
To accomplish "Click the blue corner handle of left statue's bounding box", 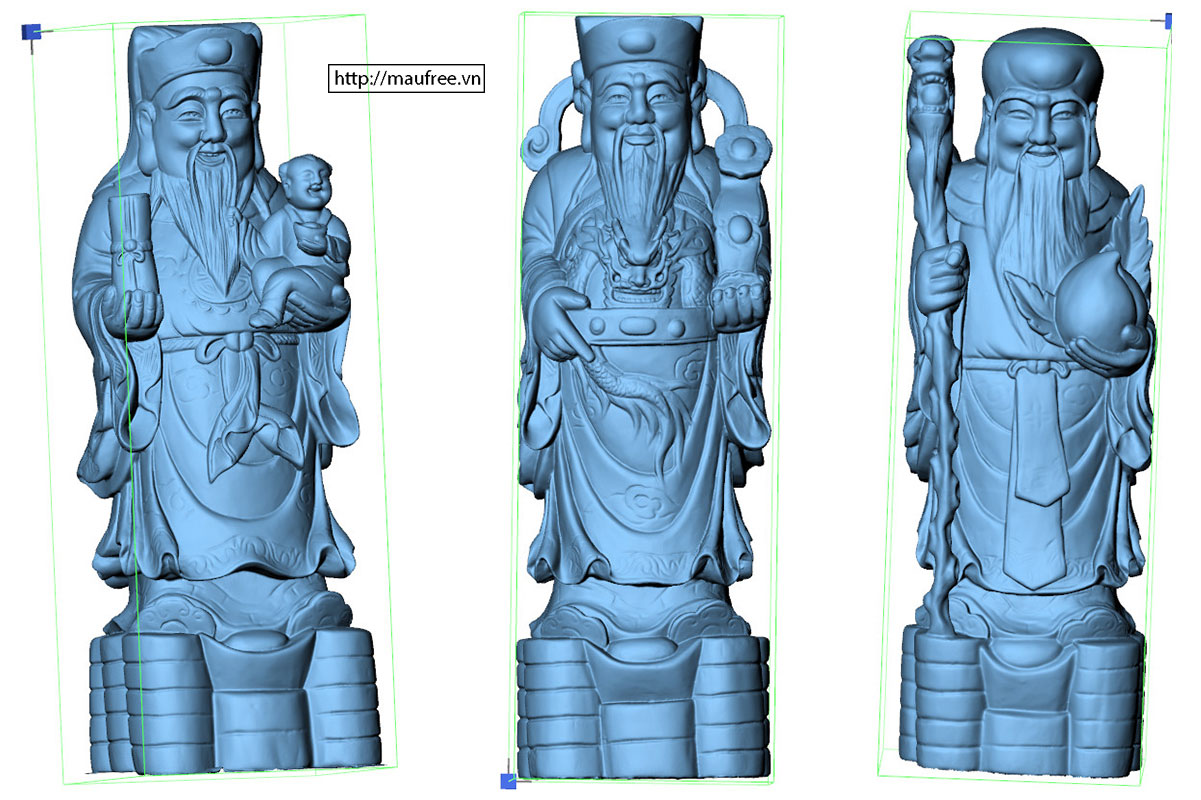I will coord(31,32).
